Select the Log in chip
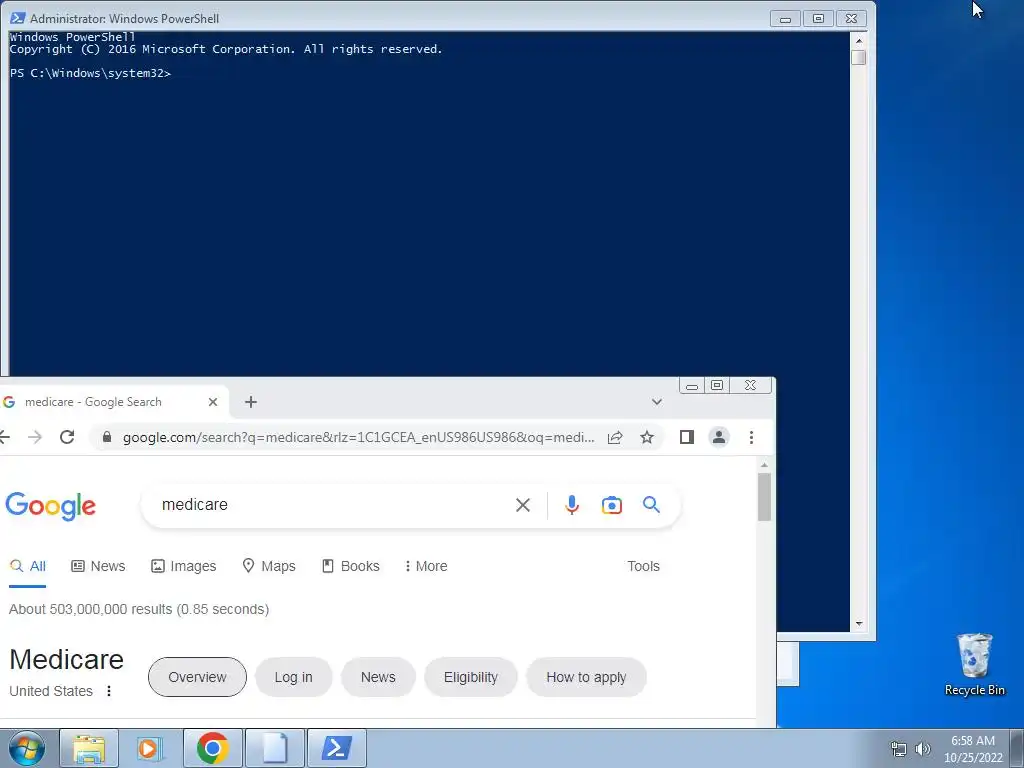 [x=293, y=677]
